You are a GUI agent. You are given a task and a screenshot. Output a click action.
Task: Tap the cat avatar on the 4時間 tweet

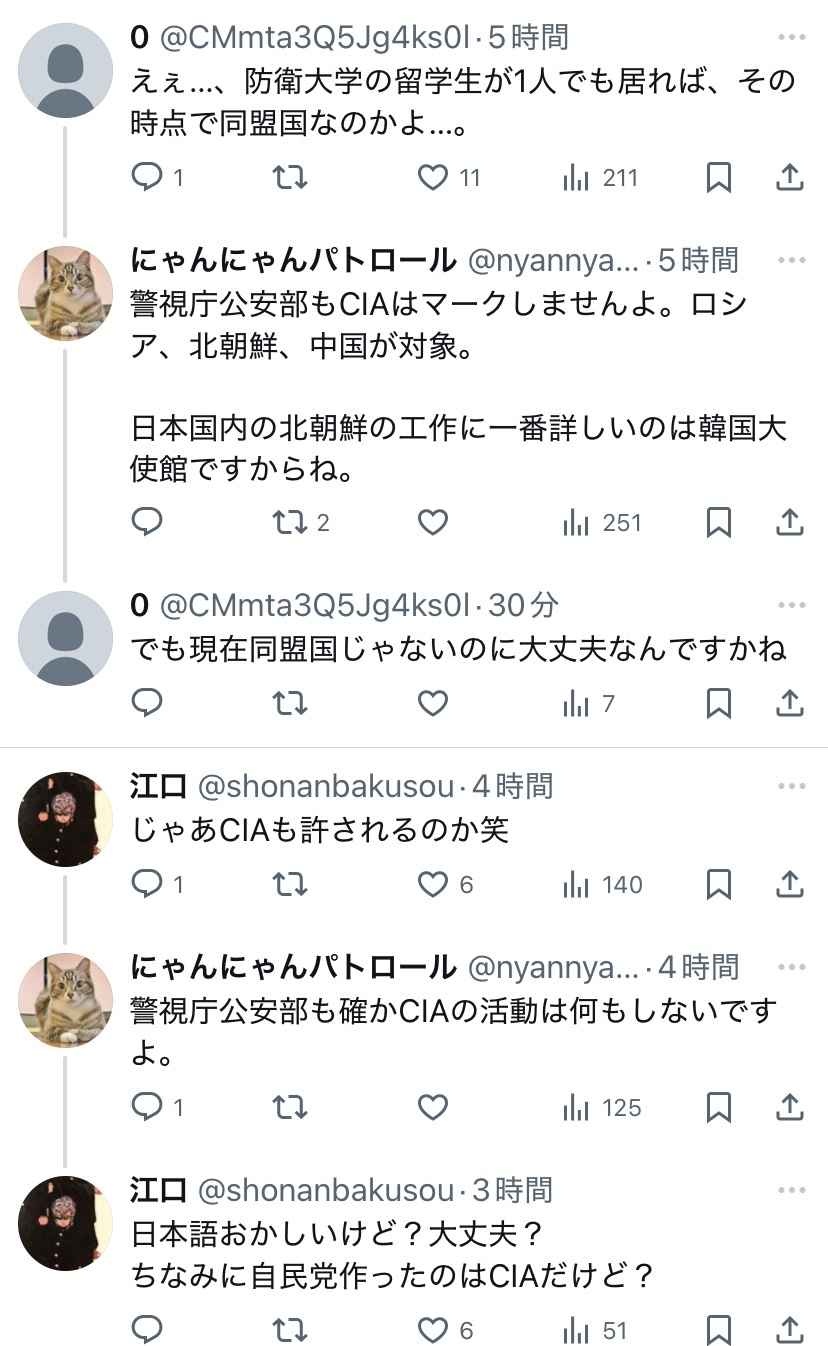tap(66, 1000)
